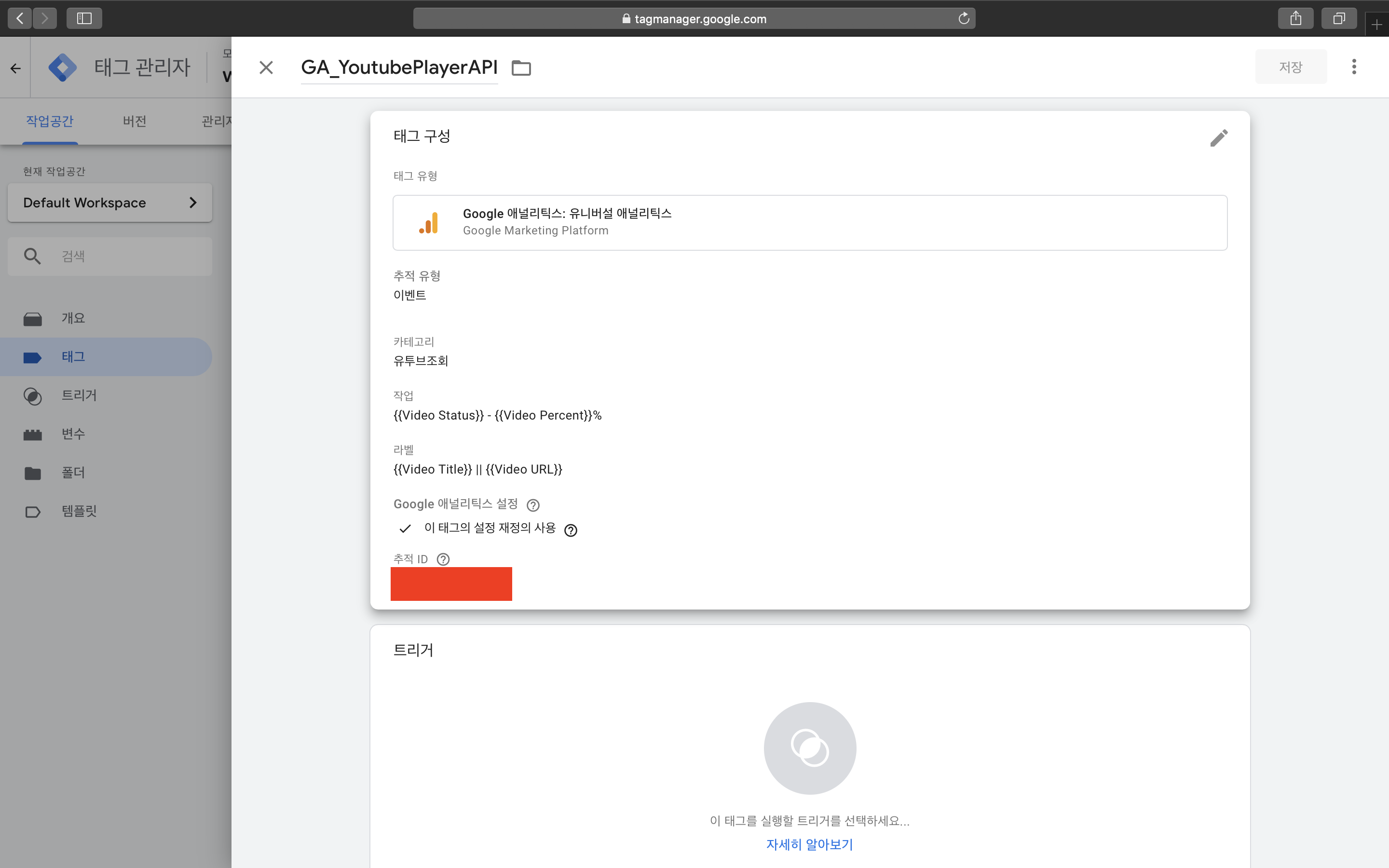Open 개요 in the sidebar
1389x868 pixels.
(106, 318)
